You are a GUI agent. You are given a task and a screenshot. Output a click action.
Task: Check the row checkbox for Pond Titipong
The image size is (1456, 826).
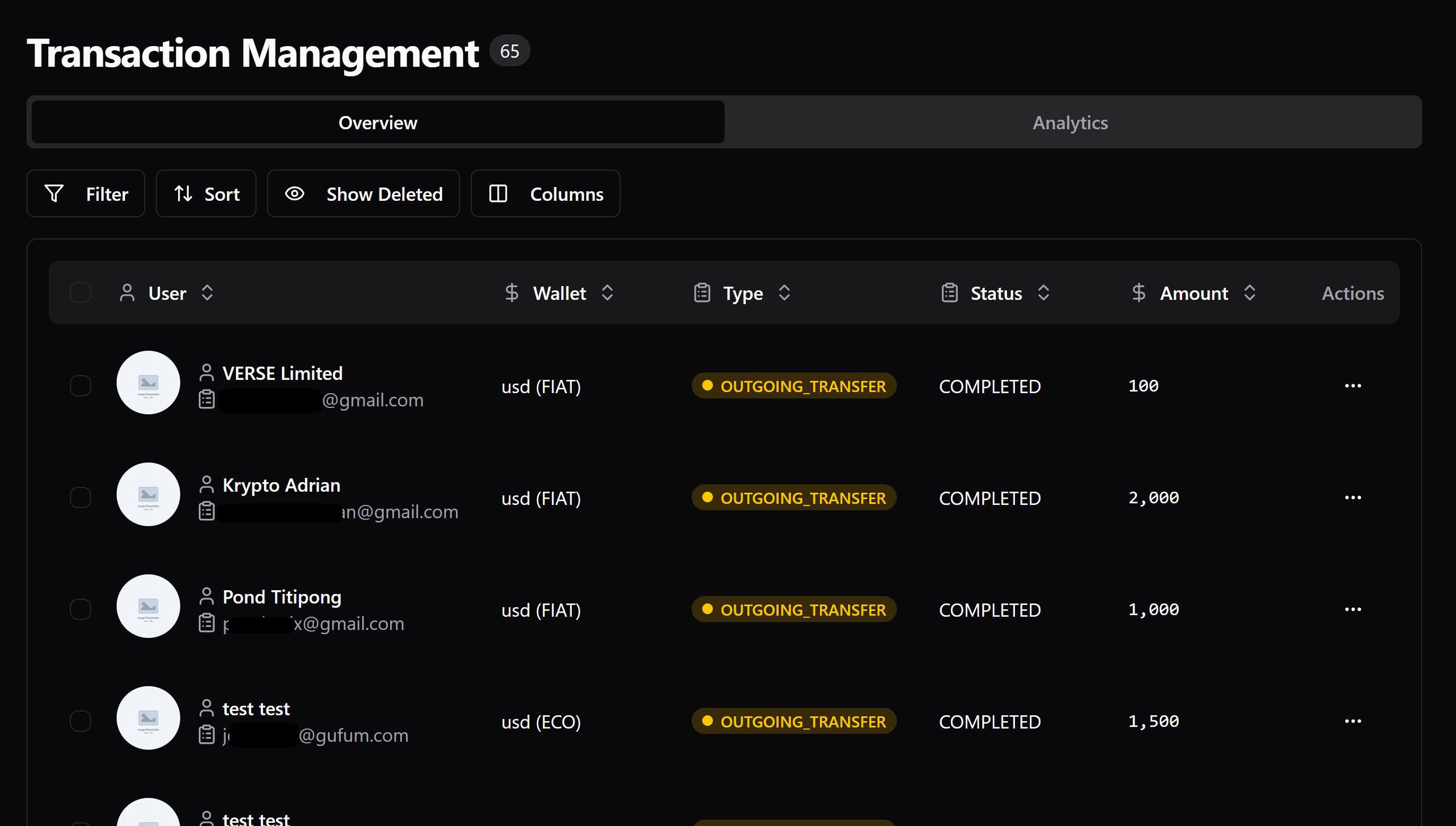81,609
